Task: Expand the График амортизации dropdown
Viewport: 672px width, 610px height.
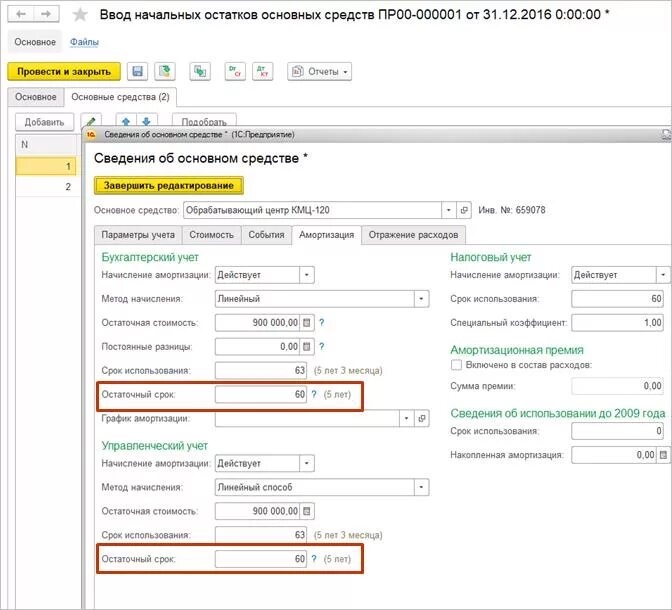Action: click(x=406, y=418)
